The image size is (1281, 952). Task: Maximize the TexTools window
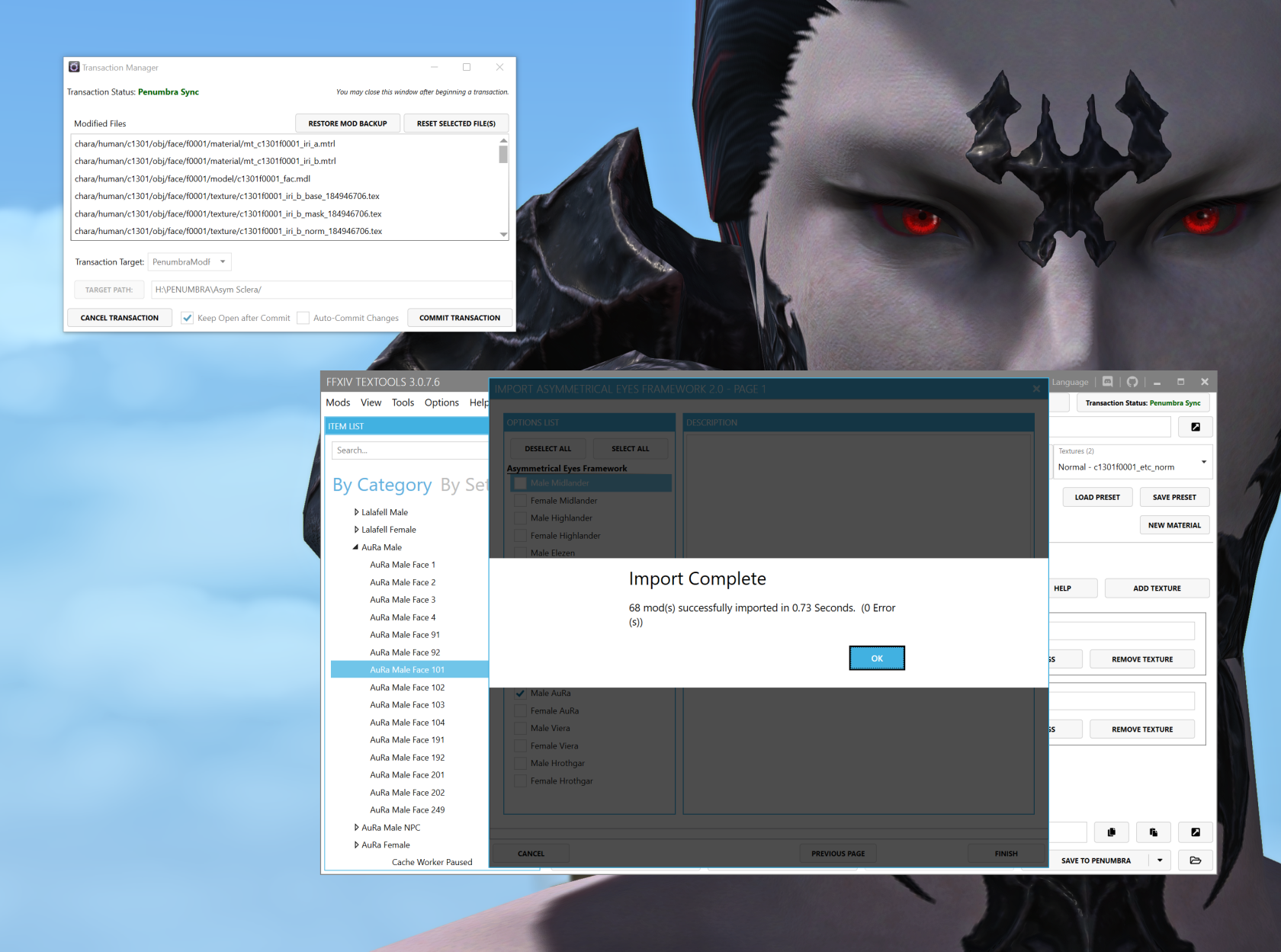(x=1180, y=382)
